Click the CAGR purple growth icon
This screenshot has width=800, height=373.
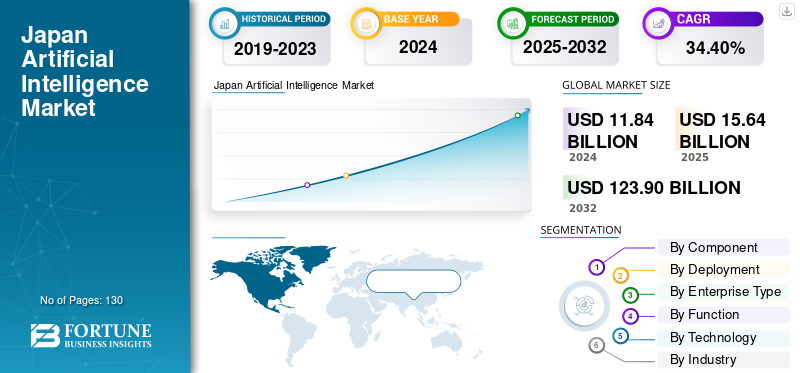click(658, 23)
